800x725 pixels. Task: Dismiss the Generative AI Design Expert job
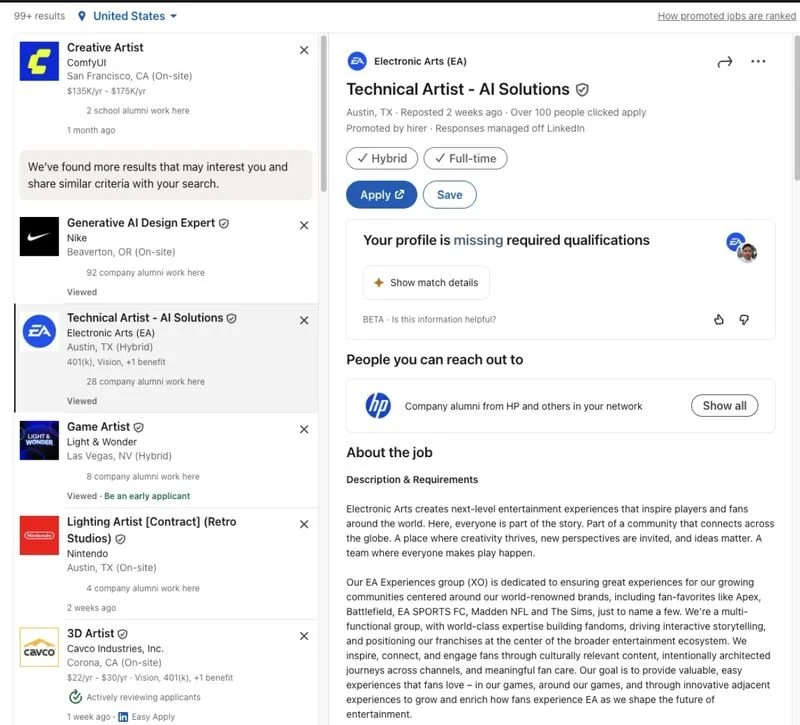304,225
